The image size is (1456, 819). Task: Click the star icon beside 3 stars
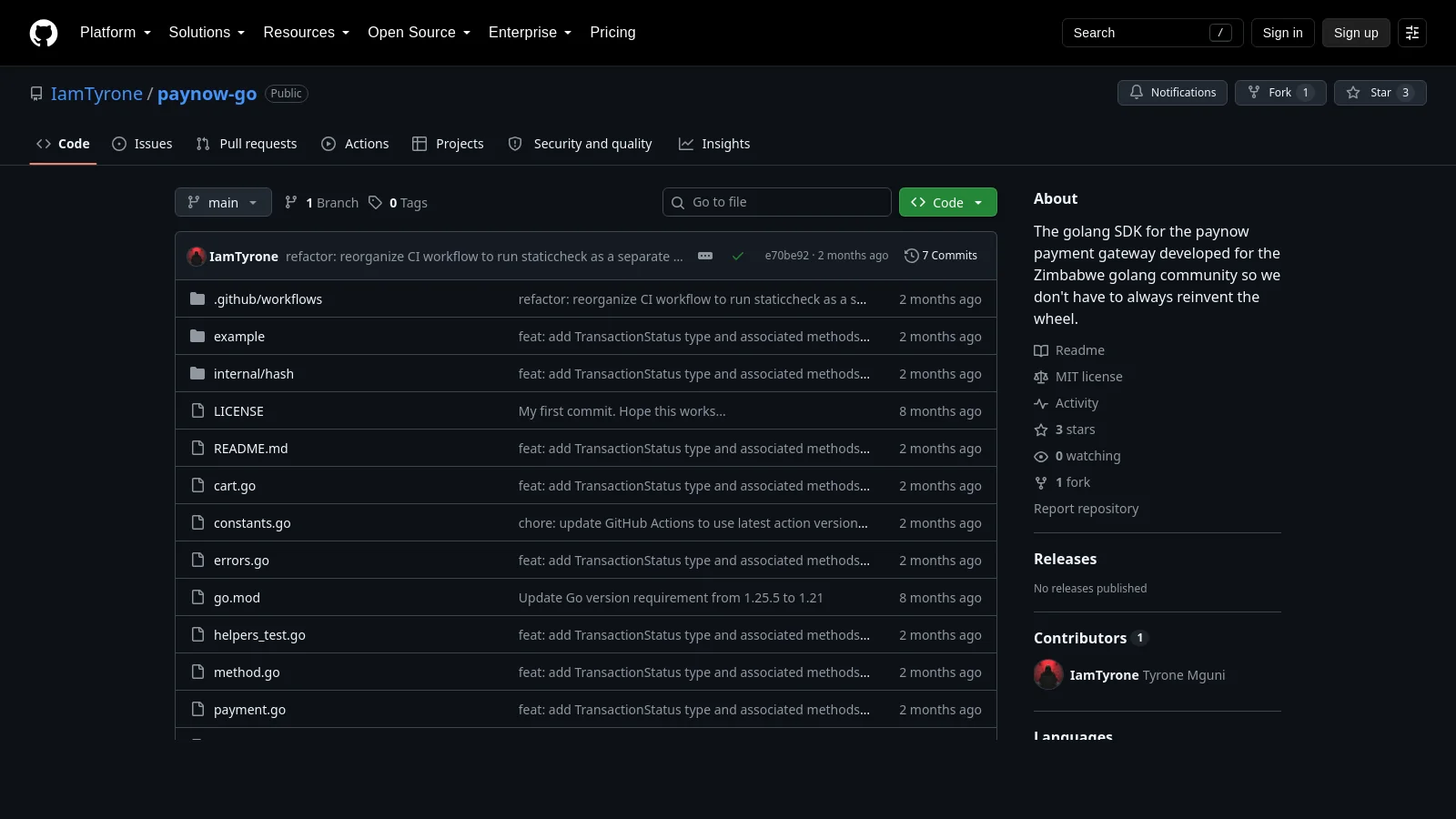(x=1041, y=430)
